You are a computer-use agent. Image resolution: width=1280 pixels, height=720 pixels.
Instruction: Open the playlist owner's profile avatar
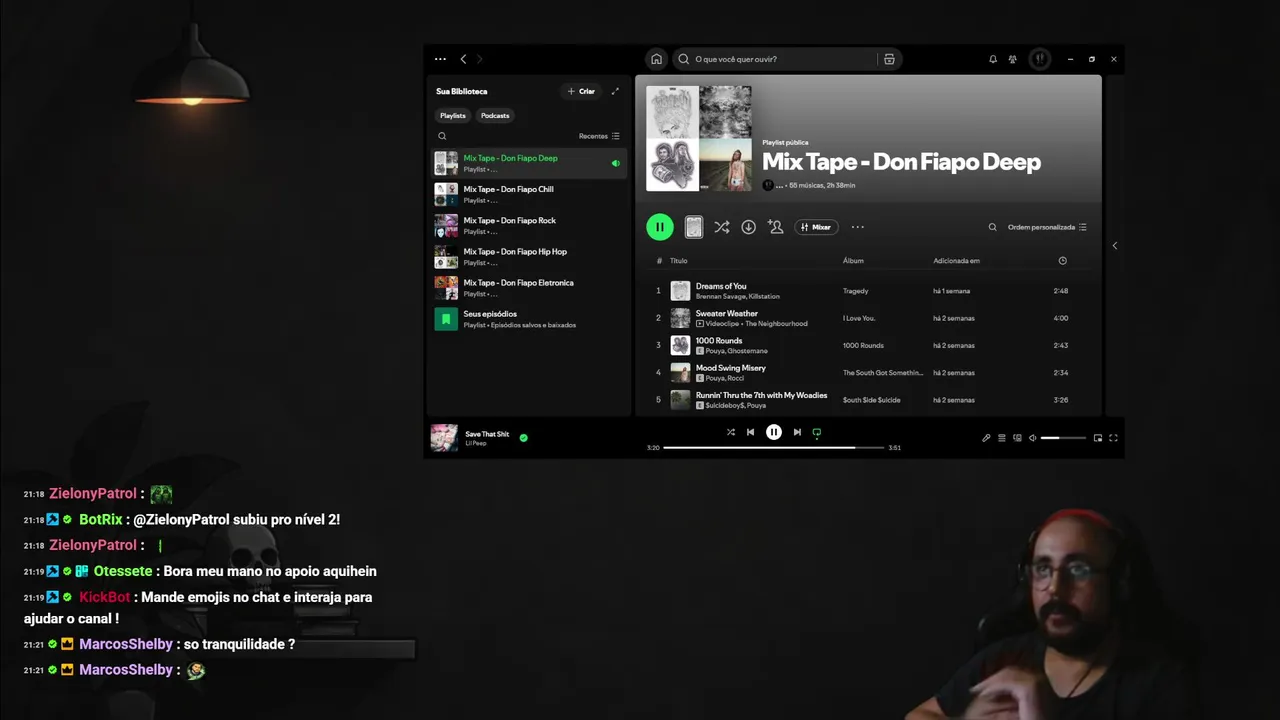pyautogui.click(x=768, y=186)
